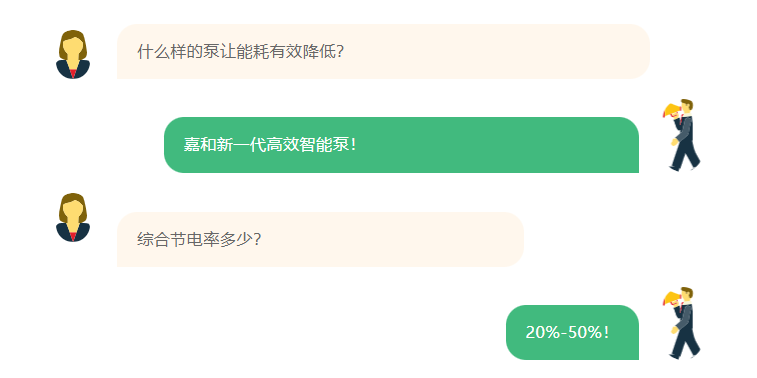
Task: Select the woman avatar beside 综合节电率多少?
Action: pyautogui.click(x=73, y=217)
